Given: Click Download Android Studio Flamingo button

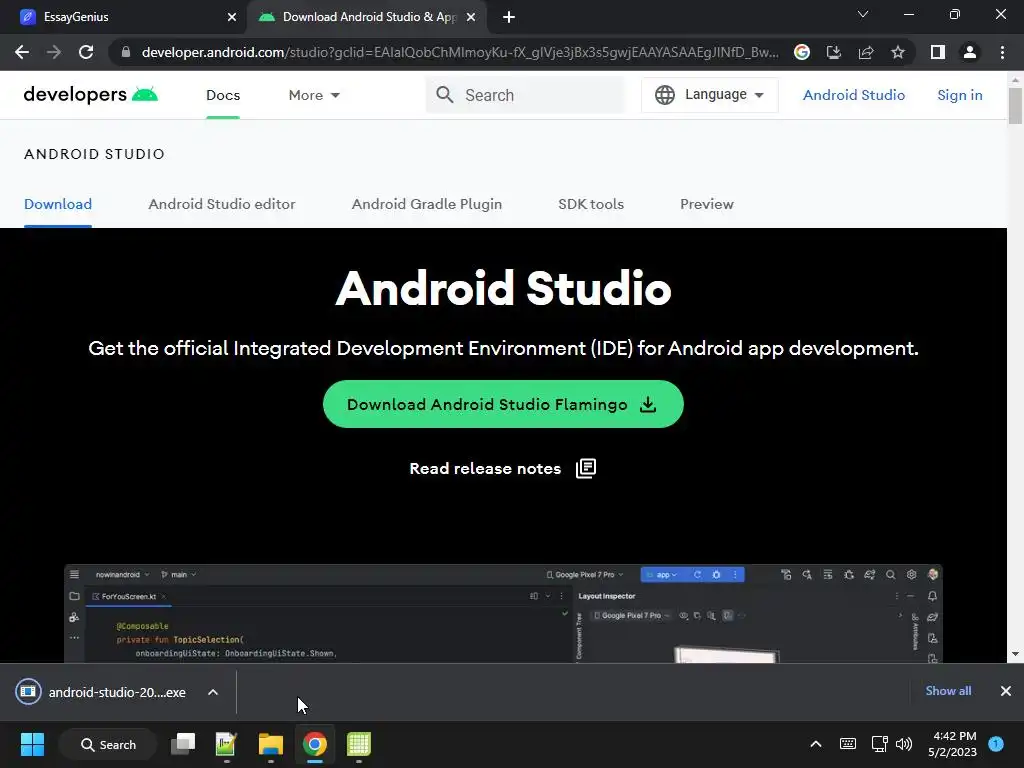Looking at the screenshot, I should [x=503, y=404].
